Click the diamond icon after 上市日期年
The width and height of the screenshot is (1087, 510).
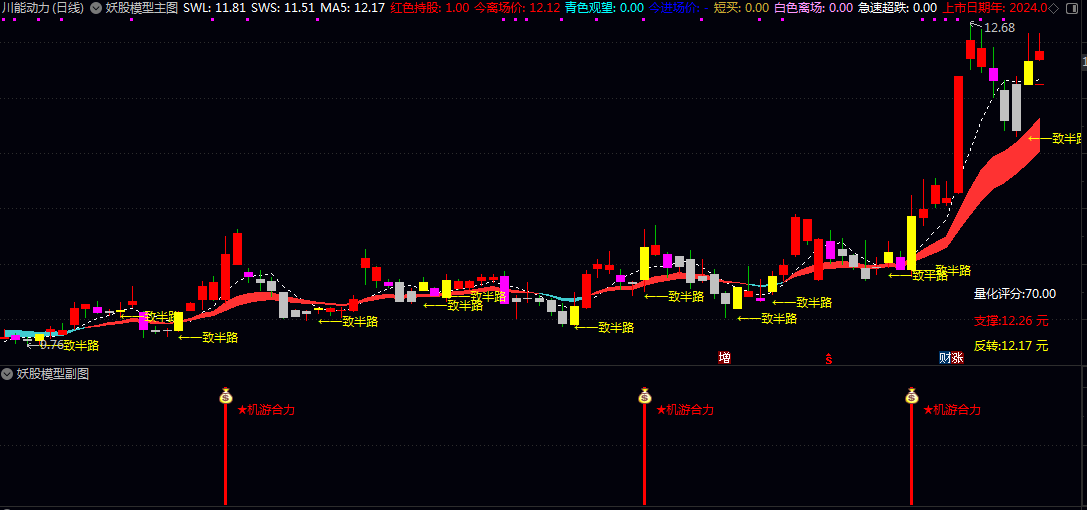coord(1054,8)
